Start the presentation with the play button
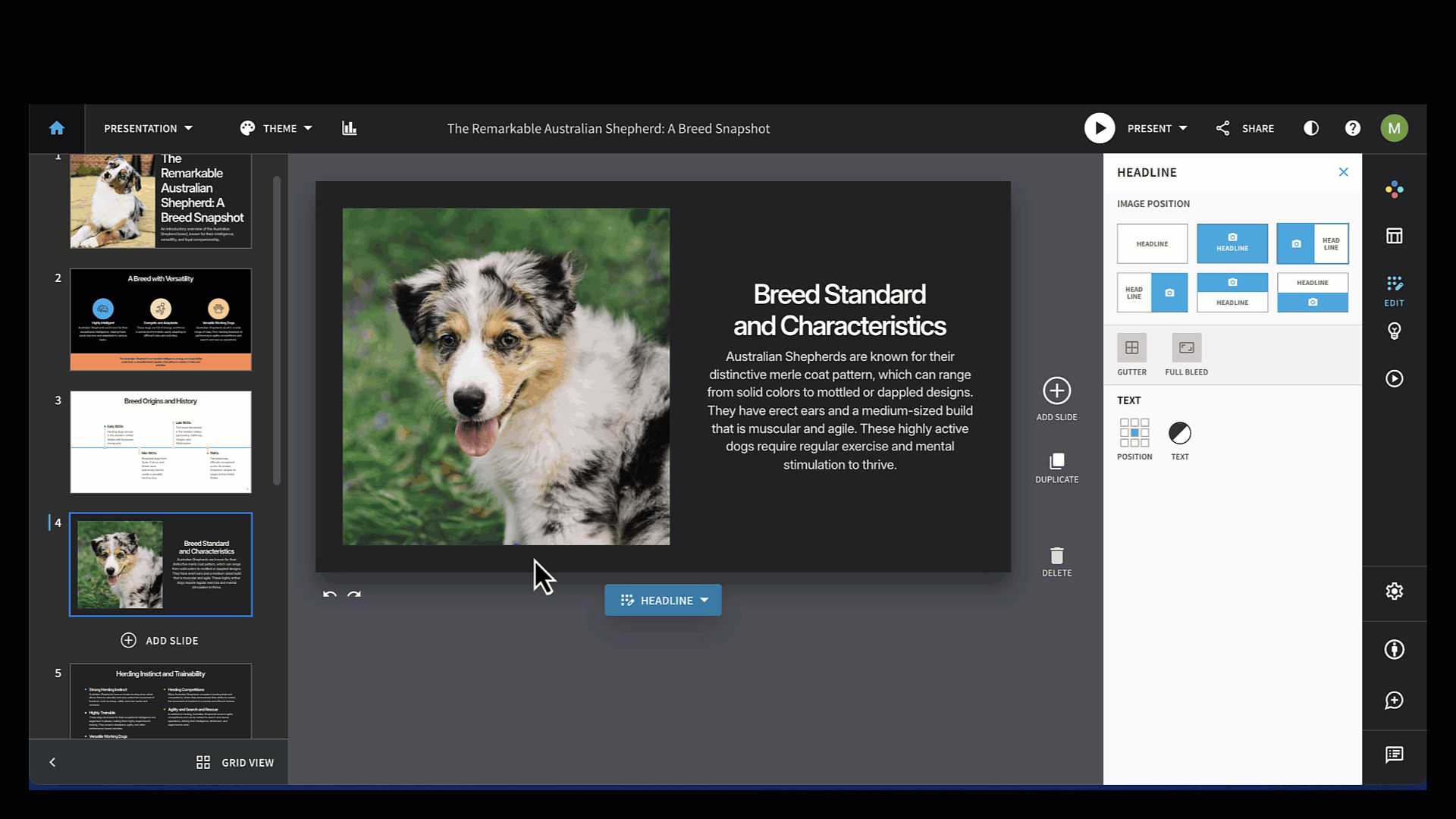This screenshot has width=1456, height=819. click(x=1100, y=128)
